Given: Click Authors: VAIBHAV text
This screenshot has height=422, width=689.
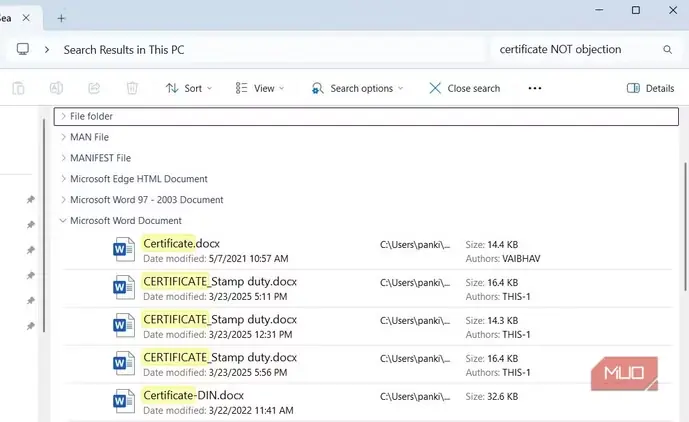Looking at the screenshot, I should click(503, 259).
